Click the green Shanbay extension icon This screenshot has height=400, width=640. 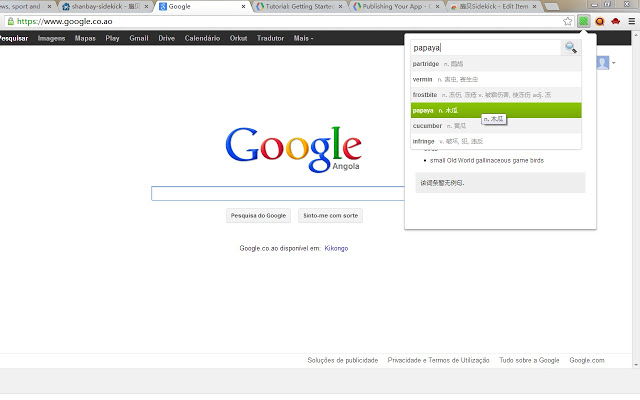pyautogui.click(x=583, y=21)
